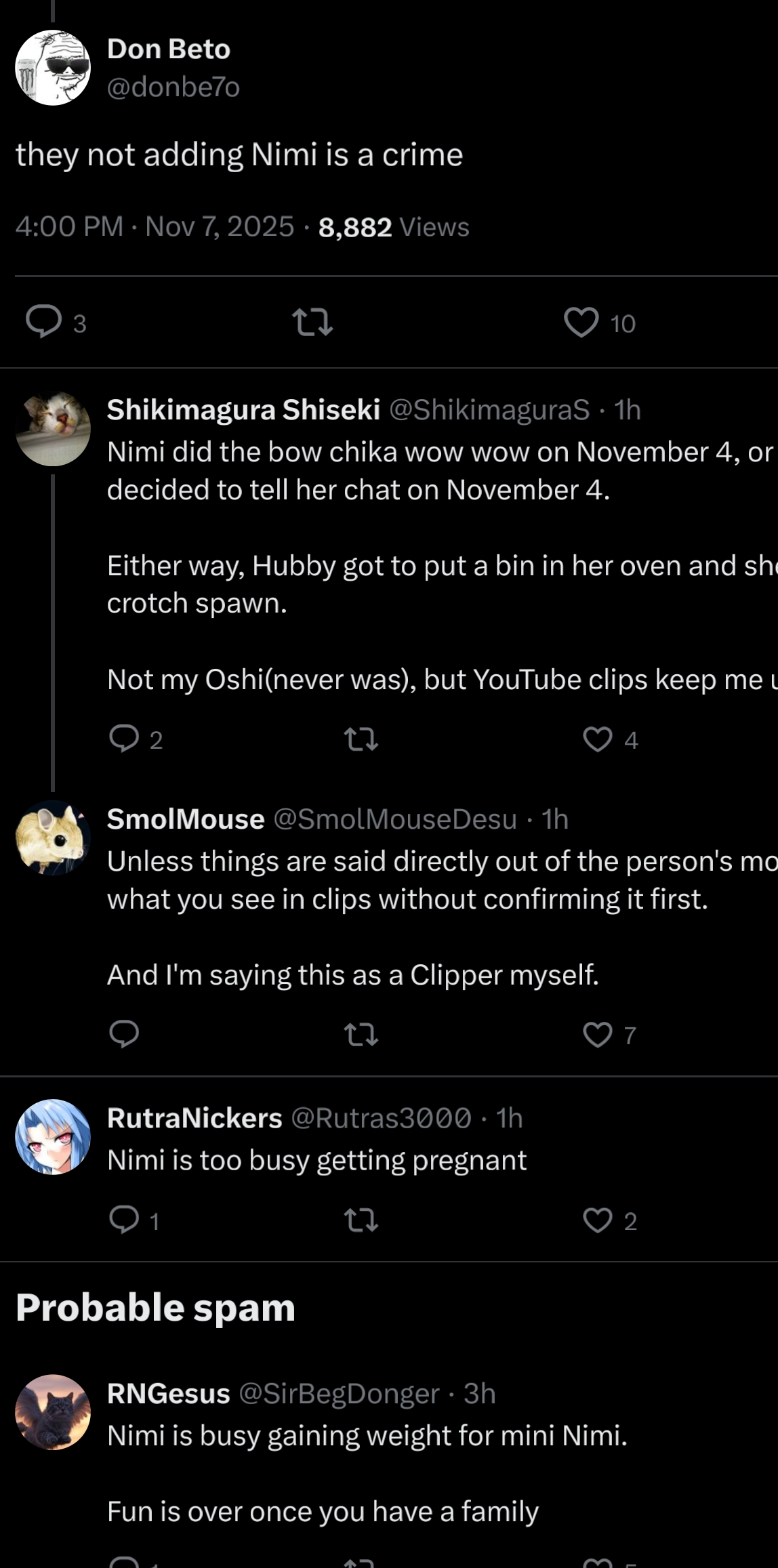The width and height of the screenshot is (778, 1568).
Task: Reply to RutraNickers' comment
Action: [125, 1220]
